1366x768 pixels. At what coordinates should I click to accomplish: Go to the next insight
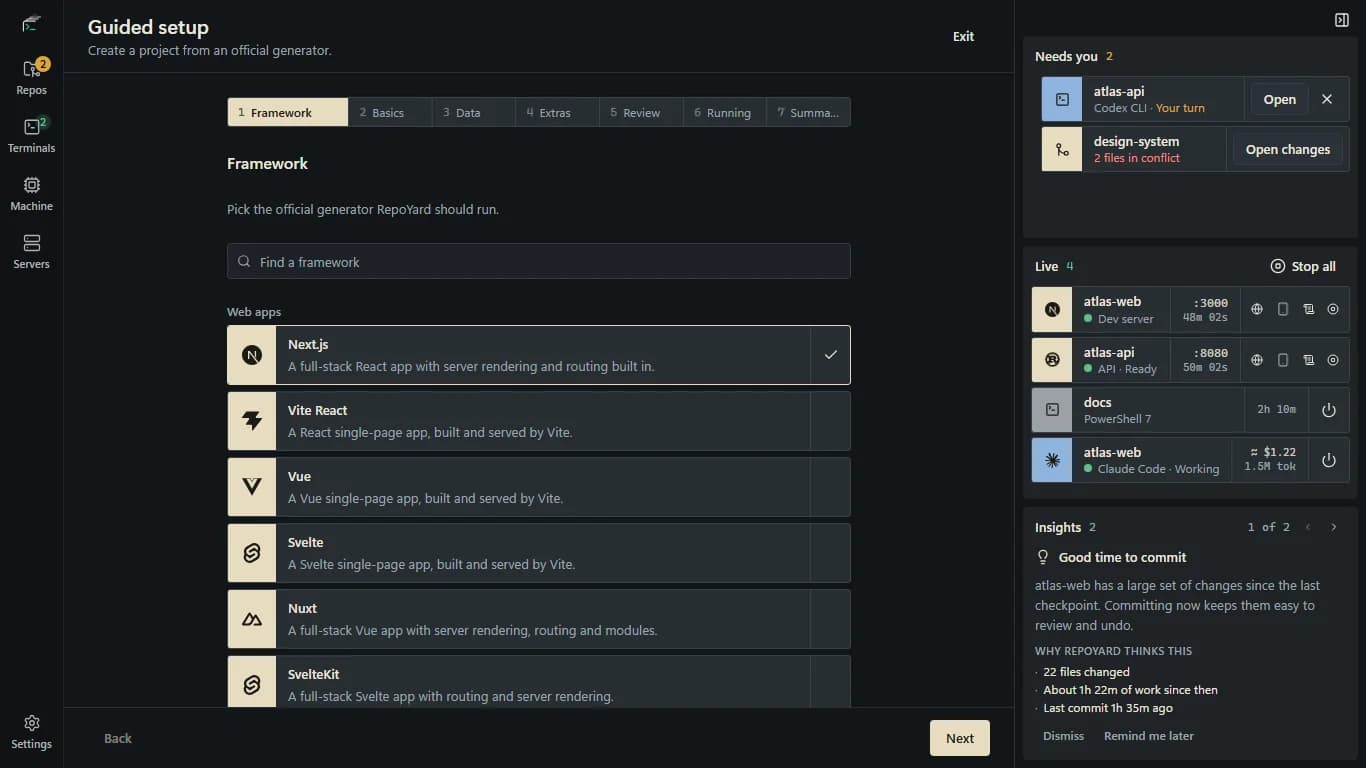[x=1333, y=527]
